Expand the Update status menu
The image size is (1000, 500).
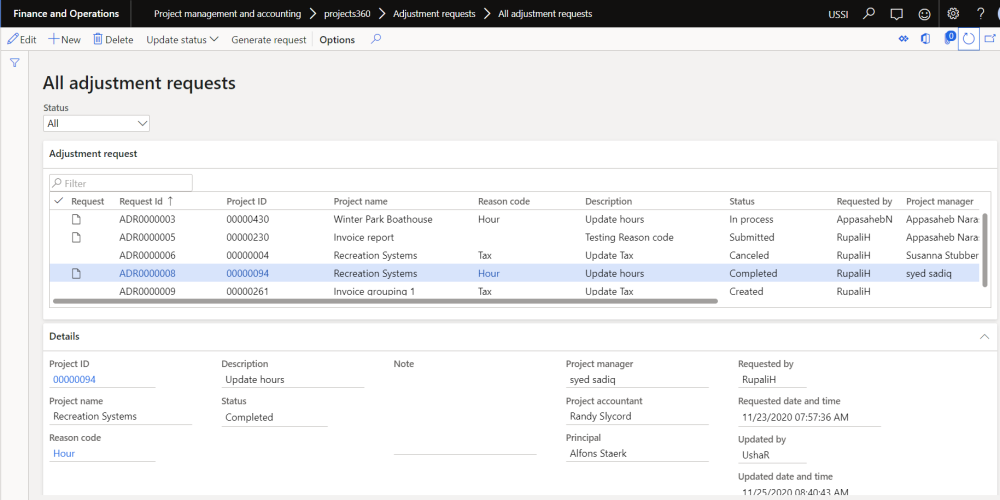[x=182, y=40]
